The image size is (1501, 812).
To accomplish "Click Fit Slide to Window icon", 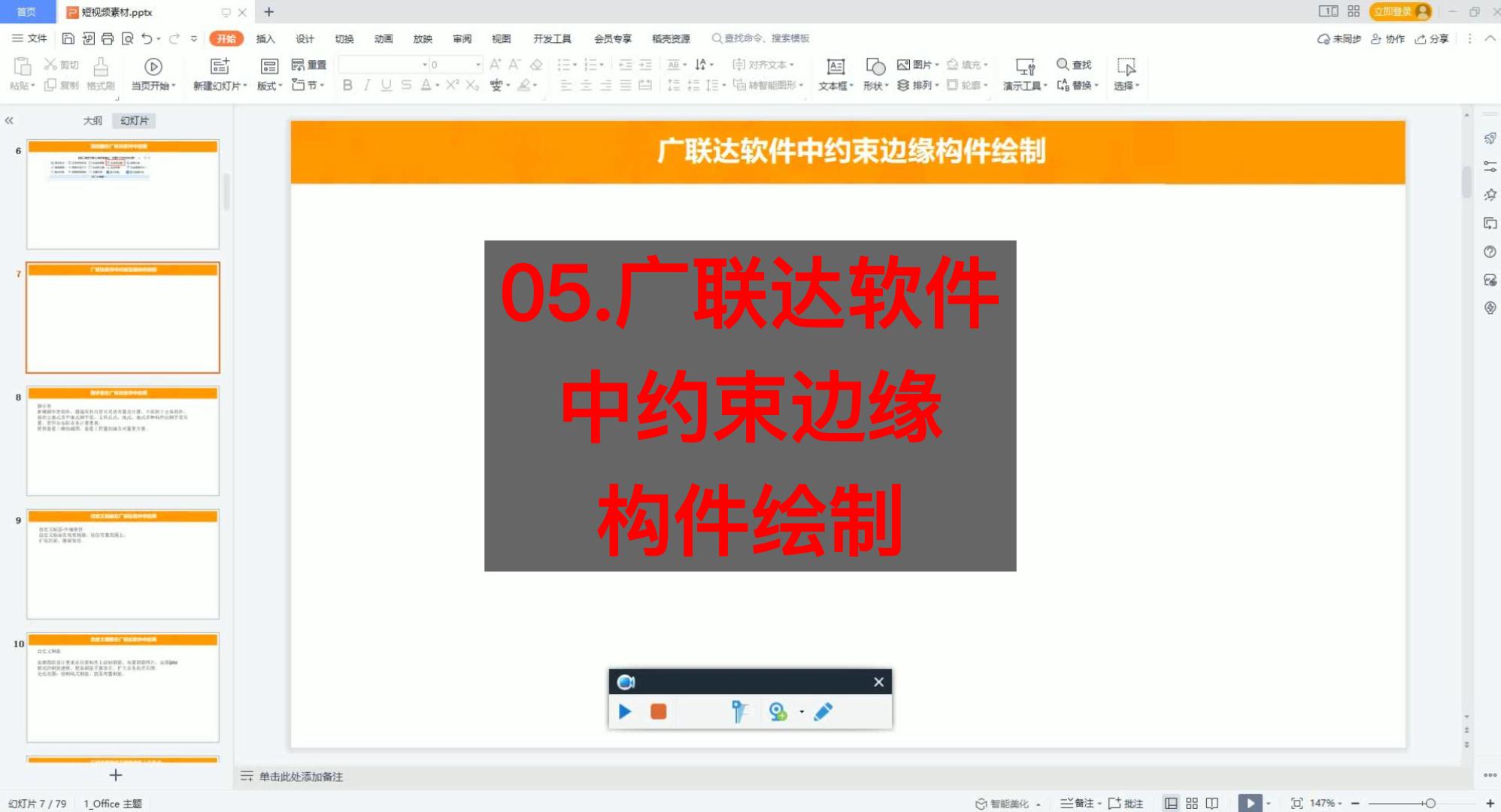I will click(1296, 803).
